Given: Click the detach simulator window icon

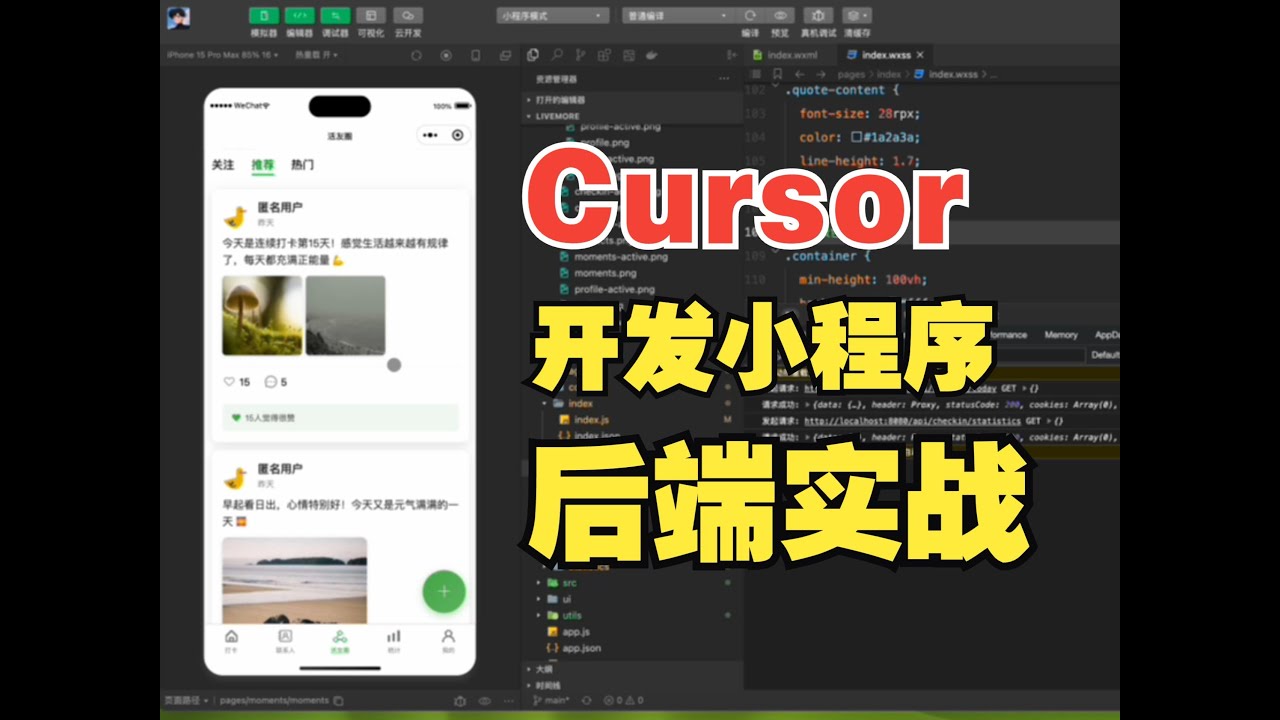Looking at the screenshot, I should click(505, 55).
